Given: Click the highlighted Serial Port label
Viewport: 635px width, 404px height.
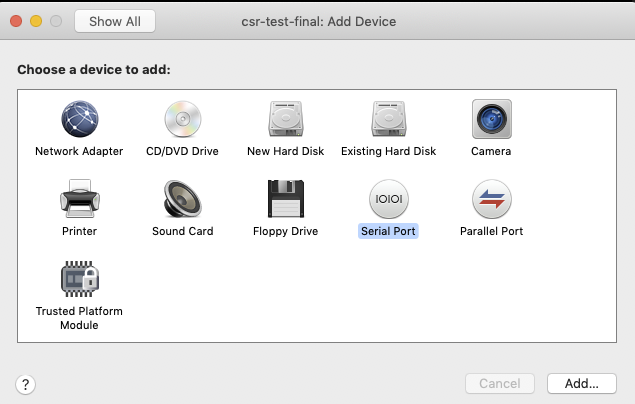Looking at the screenshot, I should point(388,231).
